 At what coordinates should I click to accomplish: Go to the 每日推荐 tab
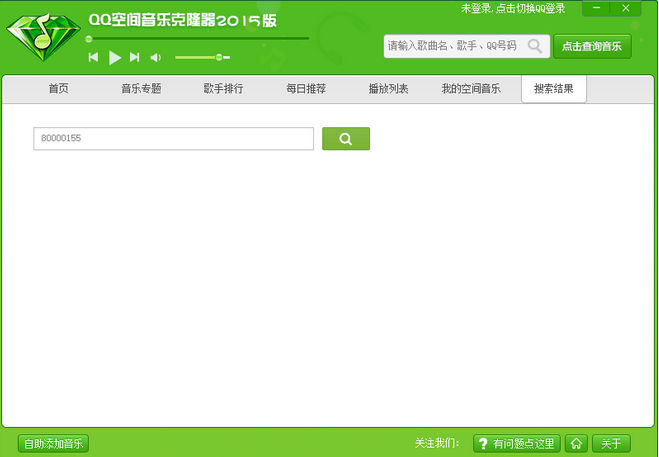tap(306, 89)
